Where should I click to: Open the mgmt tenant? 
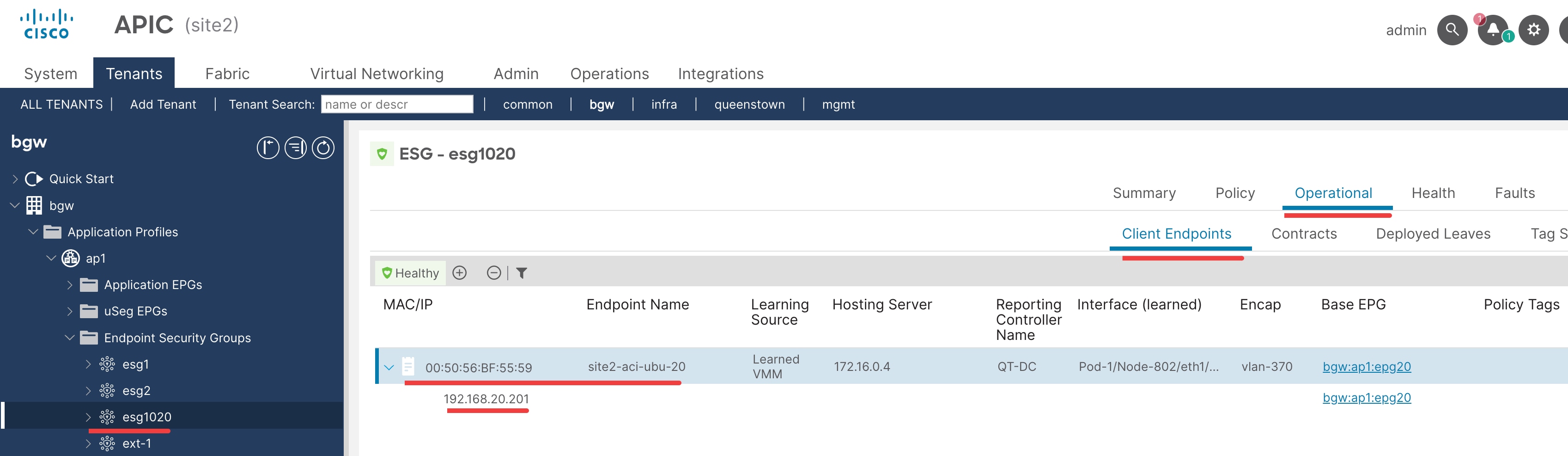[x=838, y=104]
